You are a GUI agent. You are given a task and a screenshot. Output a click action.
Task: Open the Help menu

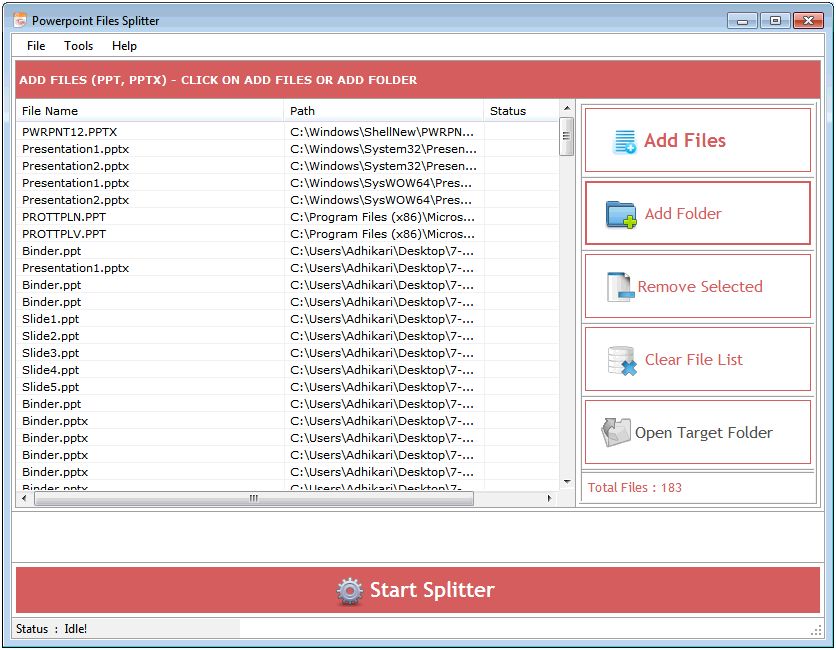click(124, 46)
